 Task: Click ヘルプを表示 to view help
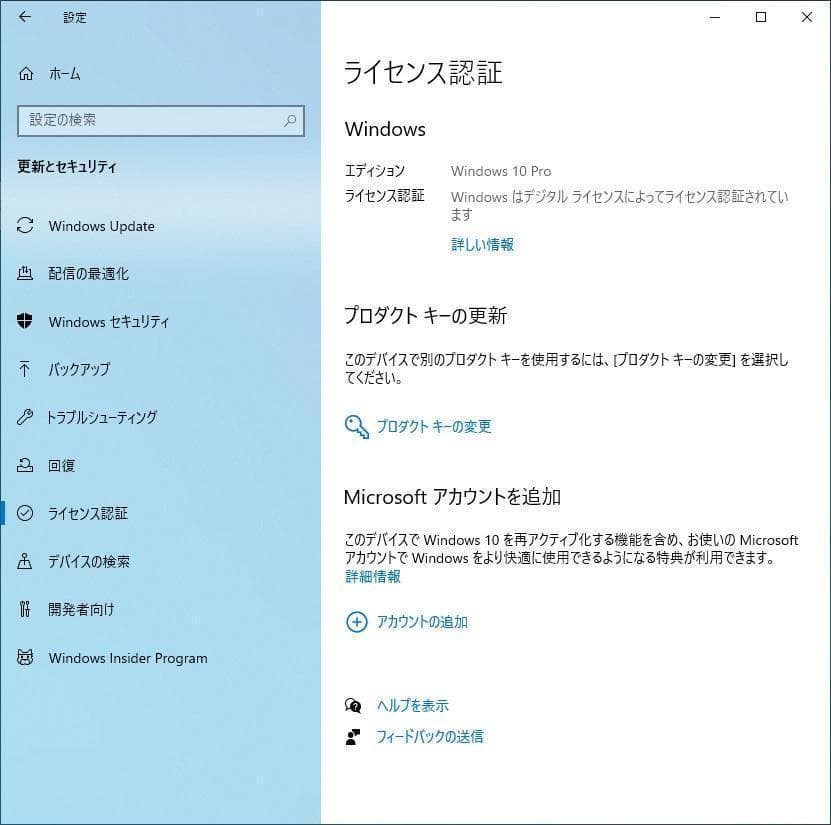tap(411, 704)
